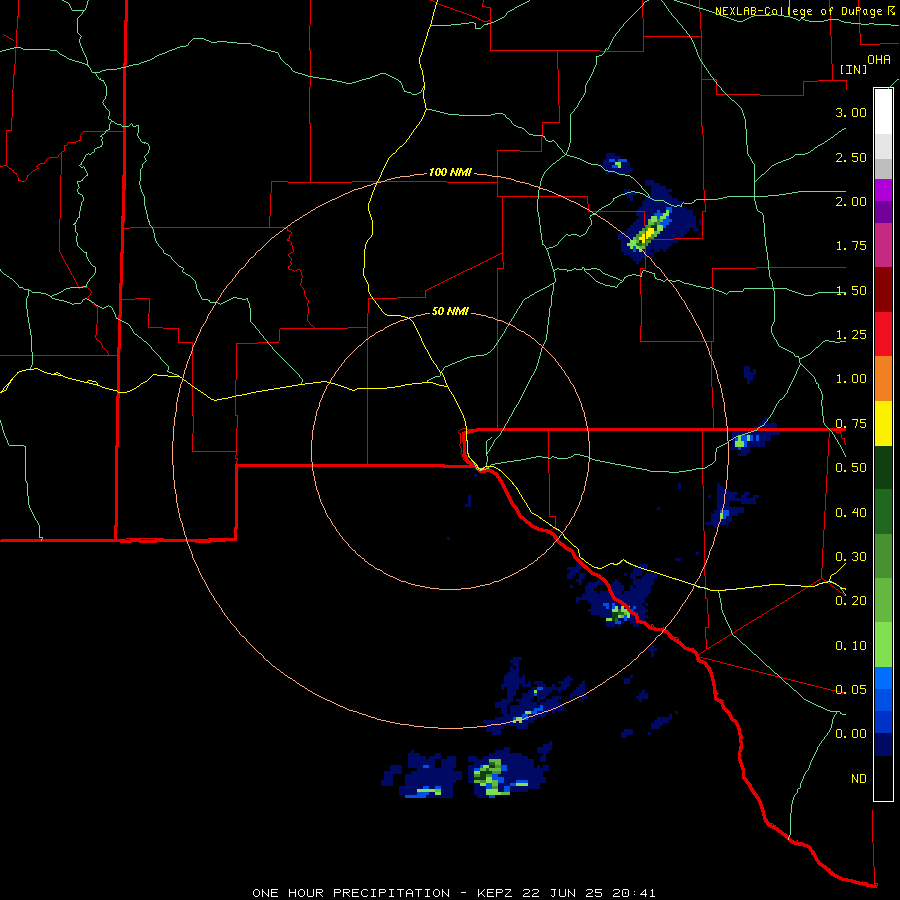Select the 2.50 legend value

coord(851,157)
